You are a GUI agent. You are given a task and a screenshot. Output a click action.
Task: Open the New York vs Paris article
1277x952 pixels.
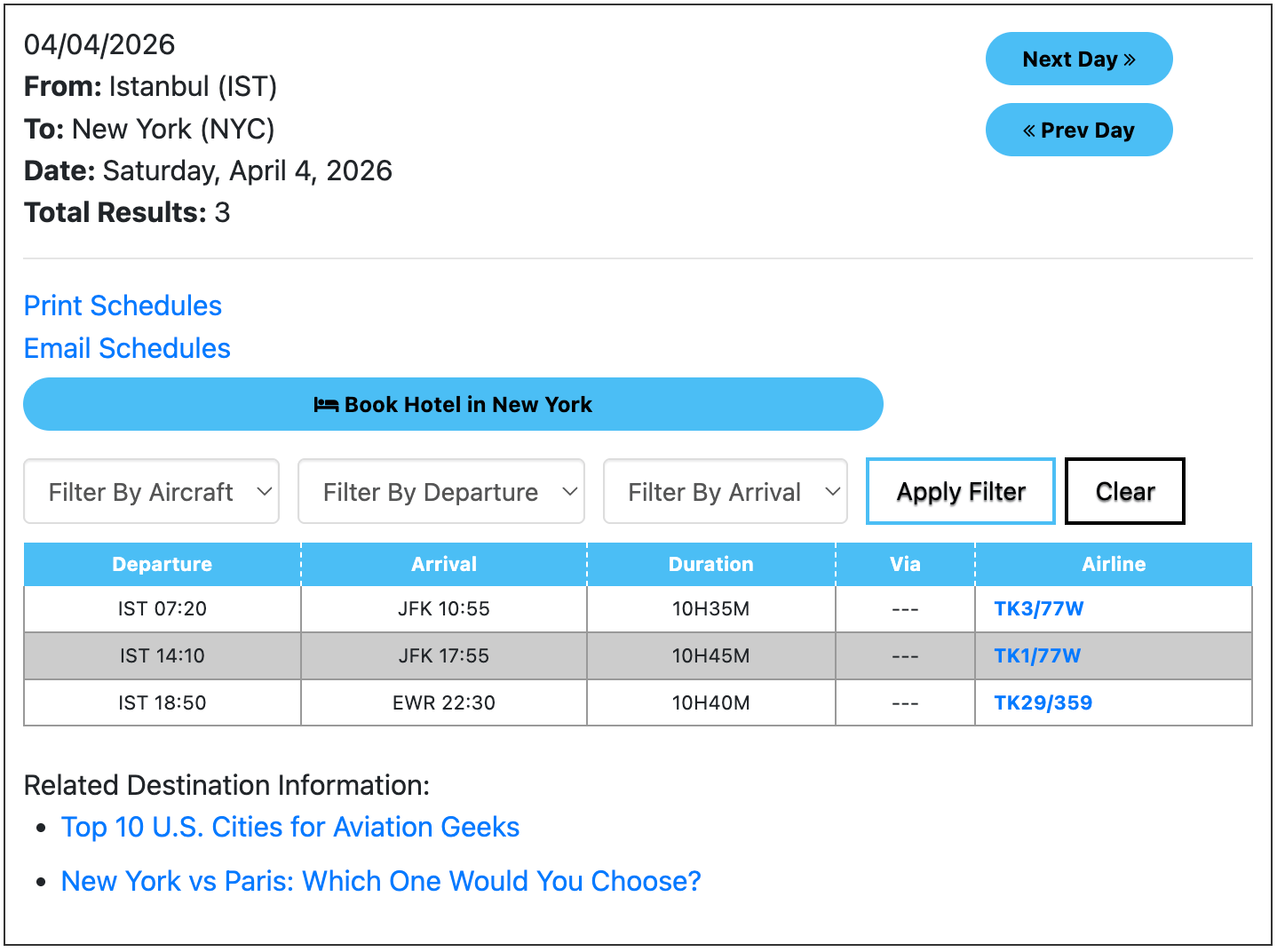point(381,881)
